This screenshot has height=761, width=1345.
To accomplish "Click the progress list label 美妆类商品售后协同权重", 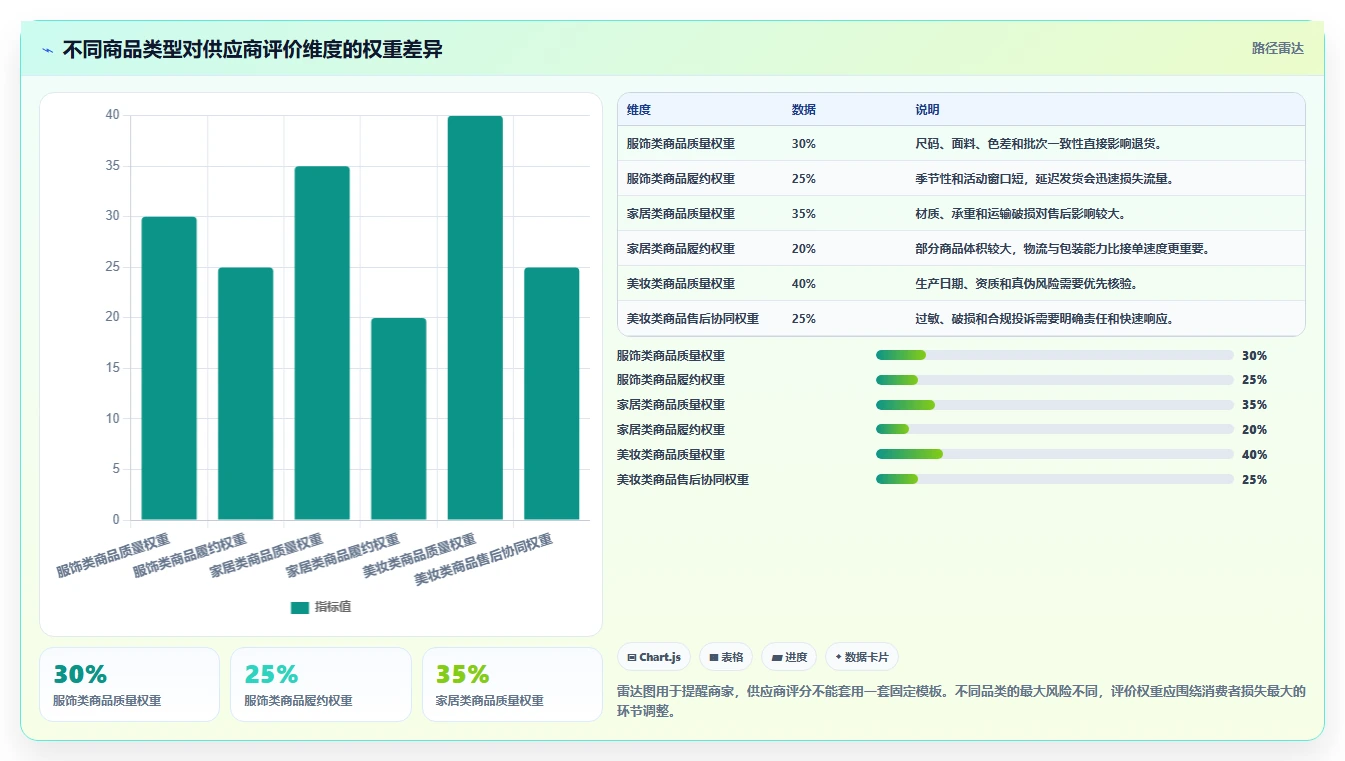I will 683,480.
